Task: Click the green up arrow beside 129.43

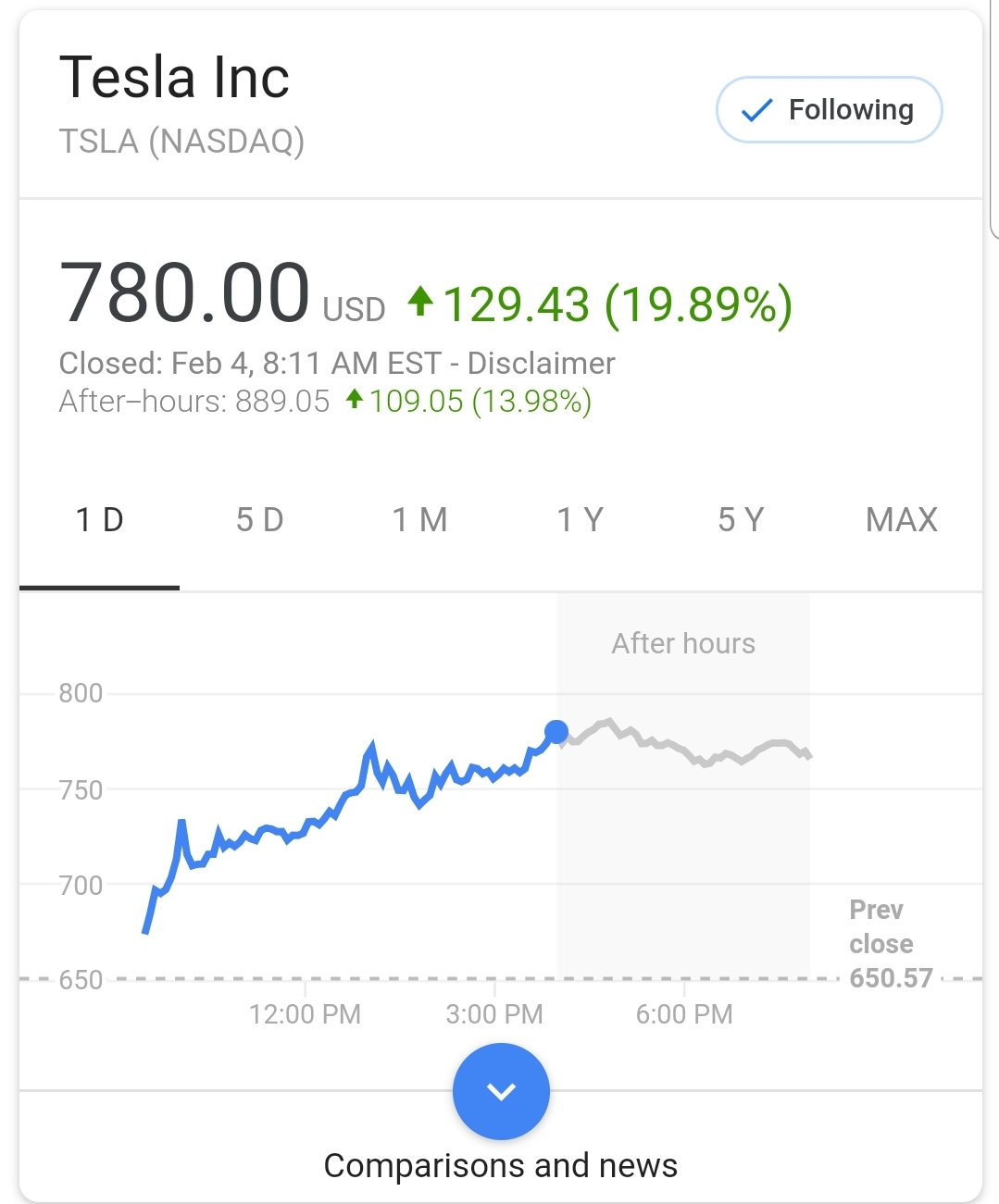Action: pyautogui.click(x=420, y=301)
